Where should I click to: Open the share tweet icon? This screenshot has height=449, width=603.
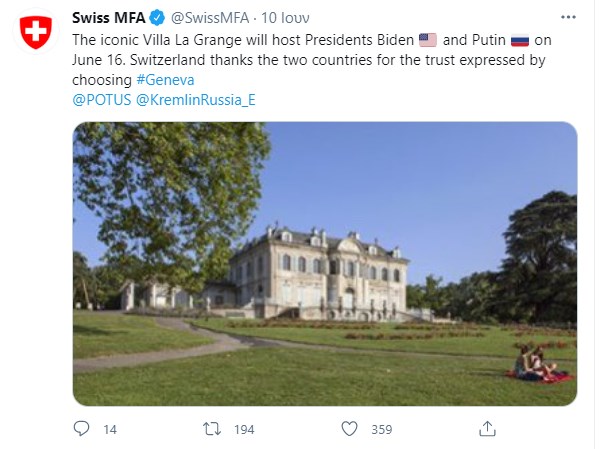[487, 428]
